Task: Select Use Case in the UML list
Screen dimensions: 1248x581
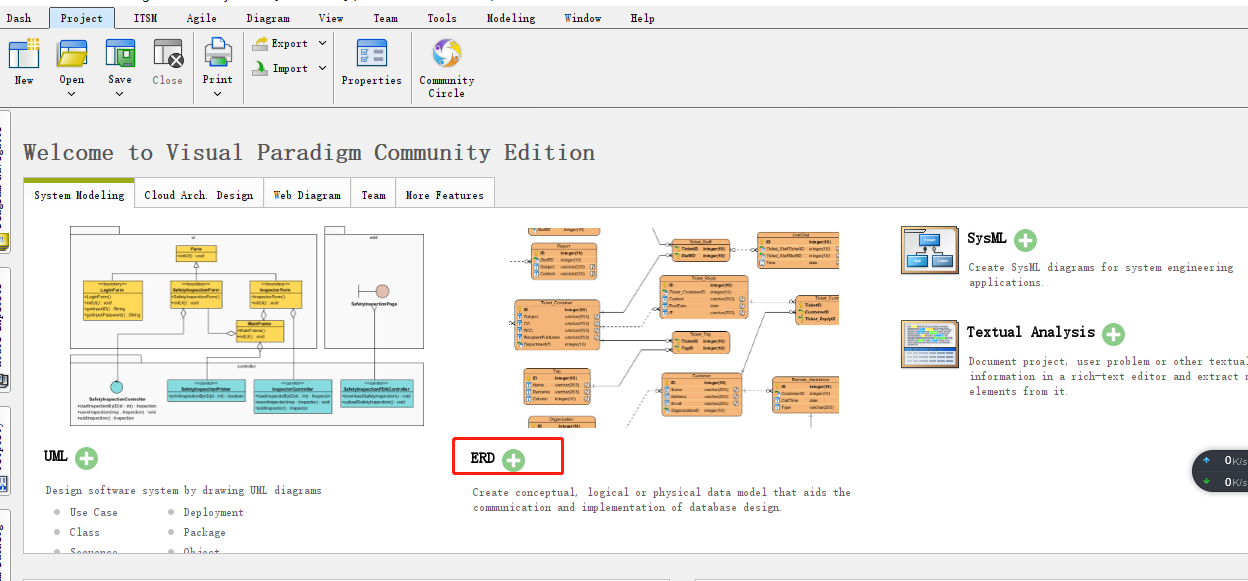Action: [94, 512]
